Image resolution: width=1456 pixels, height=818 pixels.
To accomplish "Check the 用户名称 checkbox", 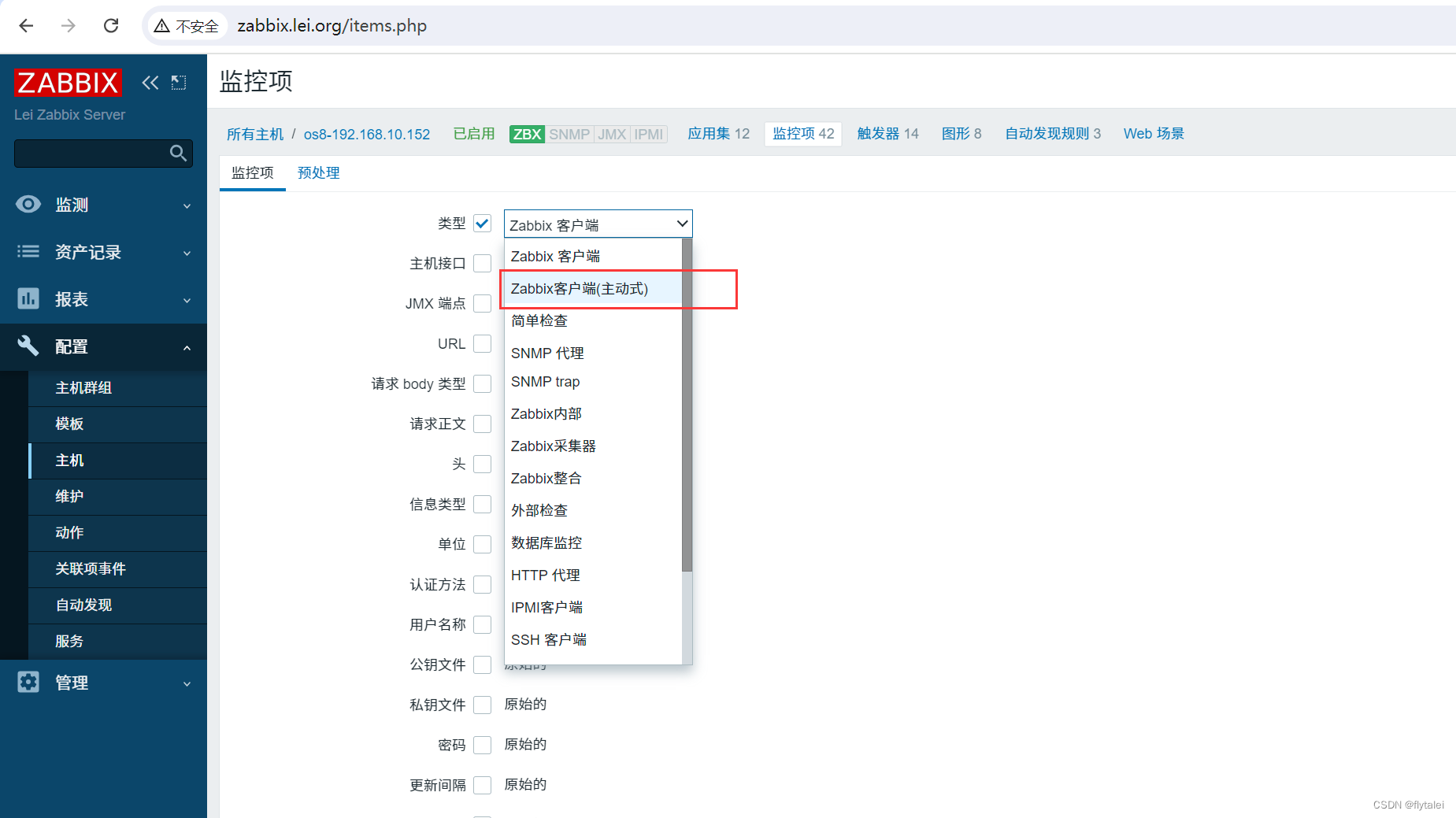I will [483, 625].
